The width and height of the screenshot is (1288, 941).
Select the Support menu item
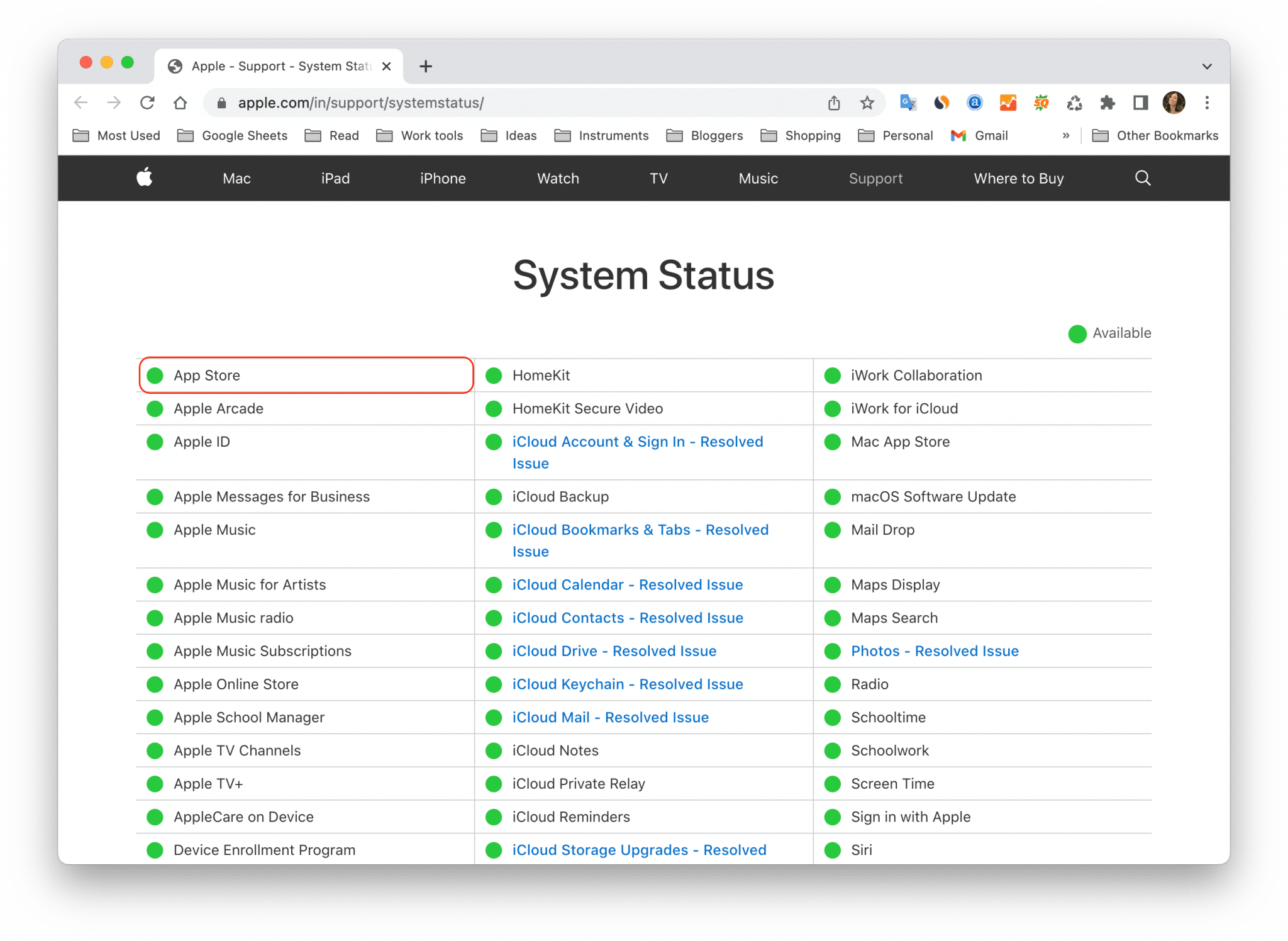point(875,178)
